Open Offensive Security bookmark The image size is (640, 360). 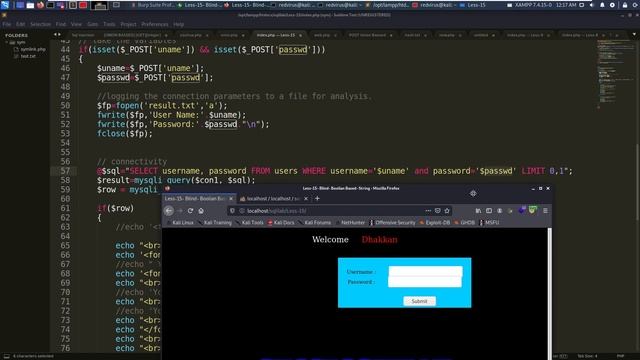point(393,222)
